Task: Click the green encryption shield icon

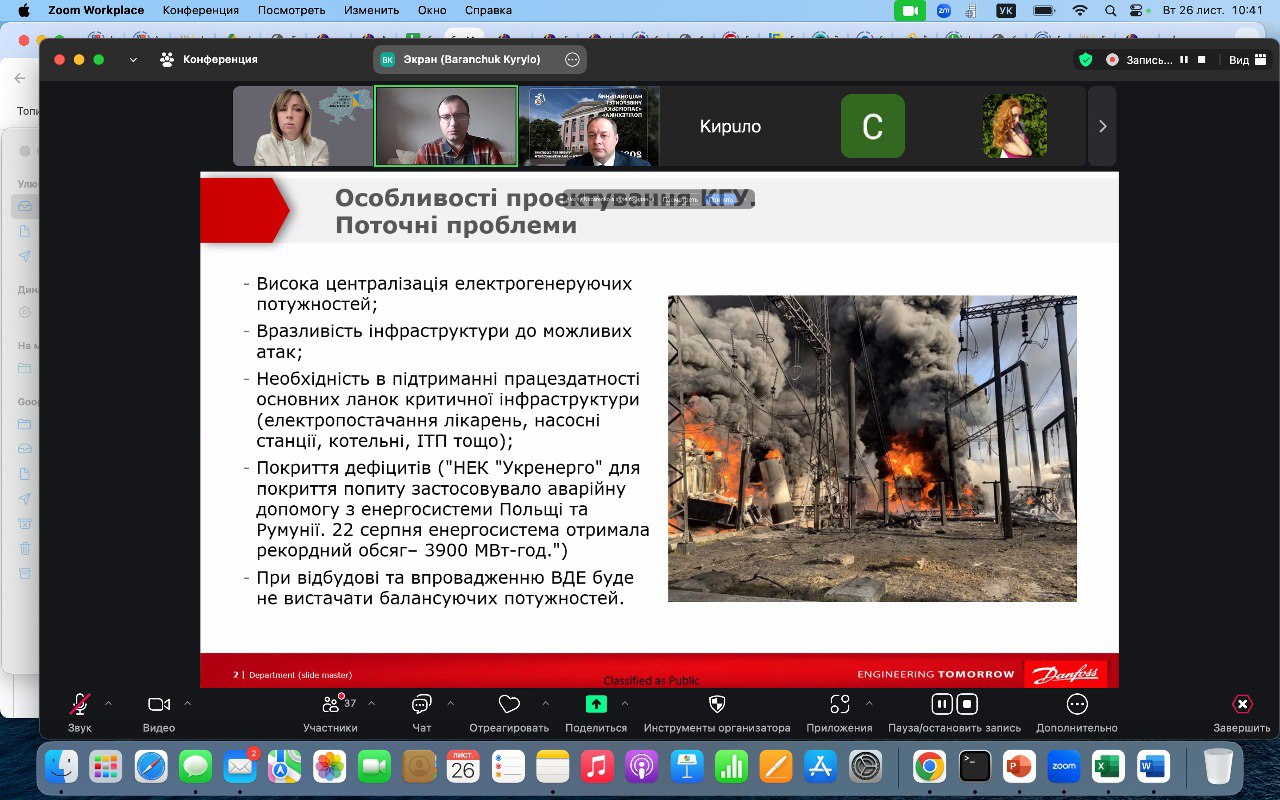Action: click(x=1085, y=60)
